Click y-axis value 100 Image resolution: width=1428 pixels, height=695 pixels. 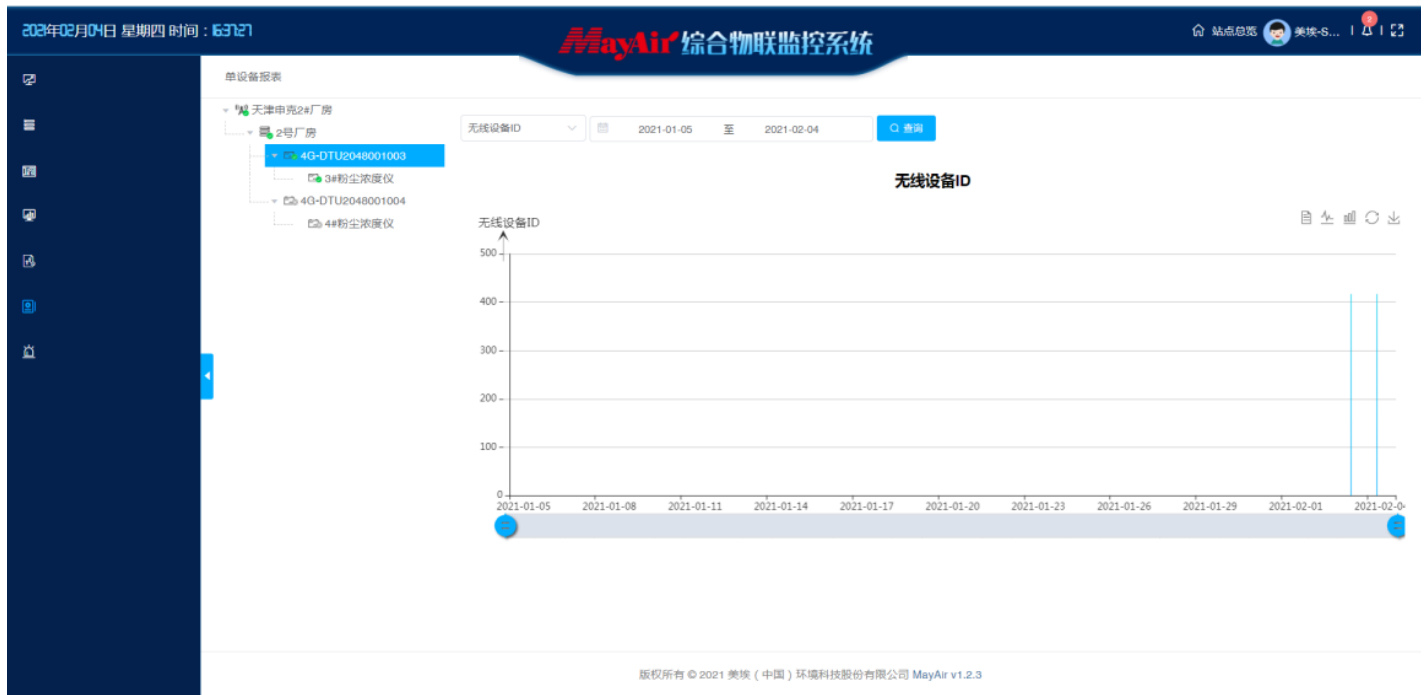coord(488,446)
